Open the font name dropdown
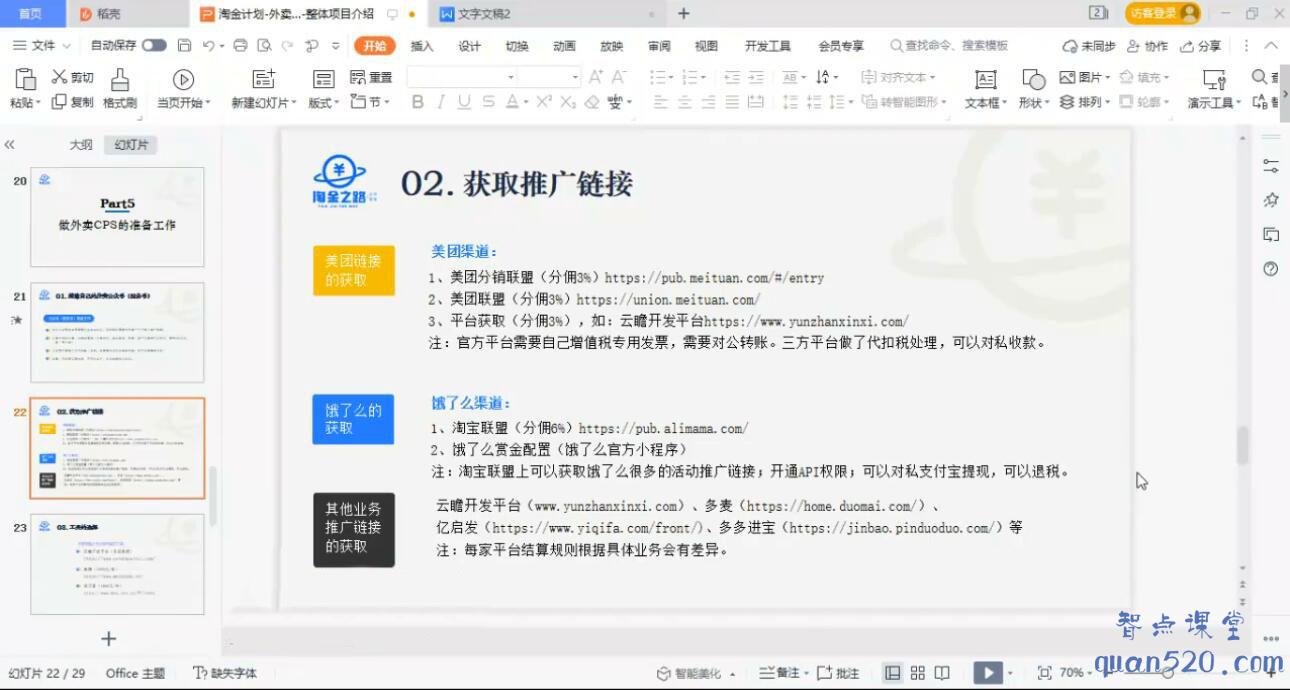The width and height of the screenshot is (1290, 690). (511, 77)
